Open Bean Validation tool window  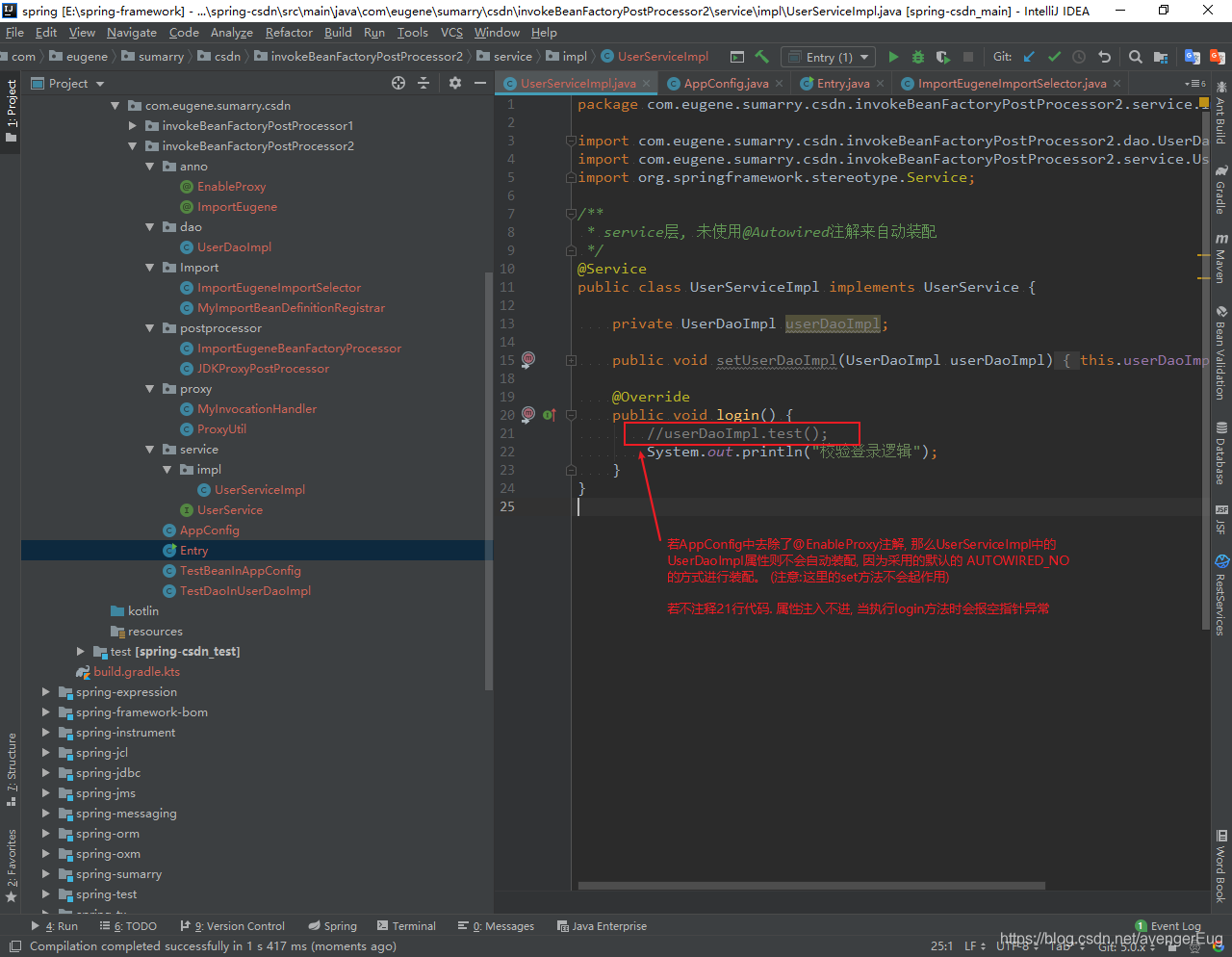(x=1221, y=353)
